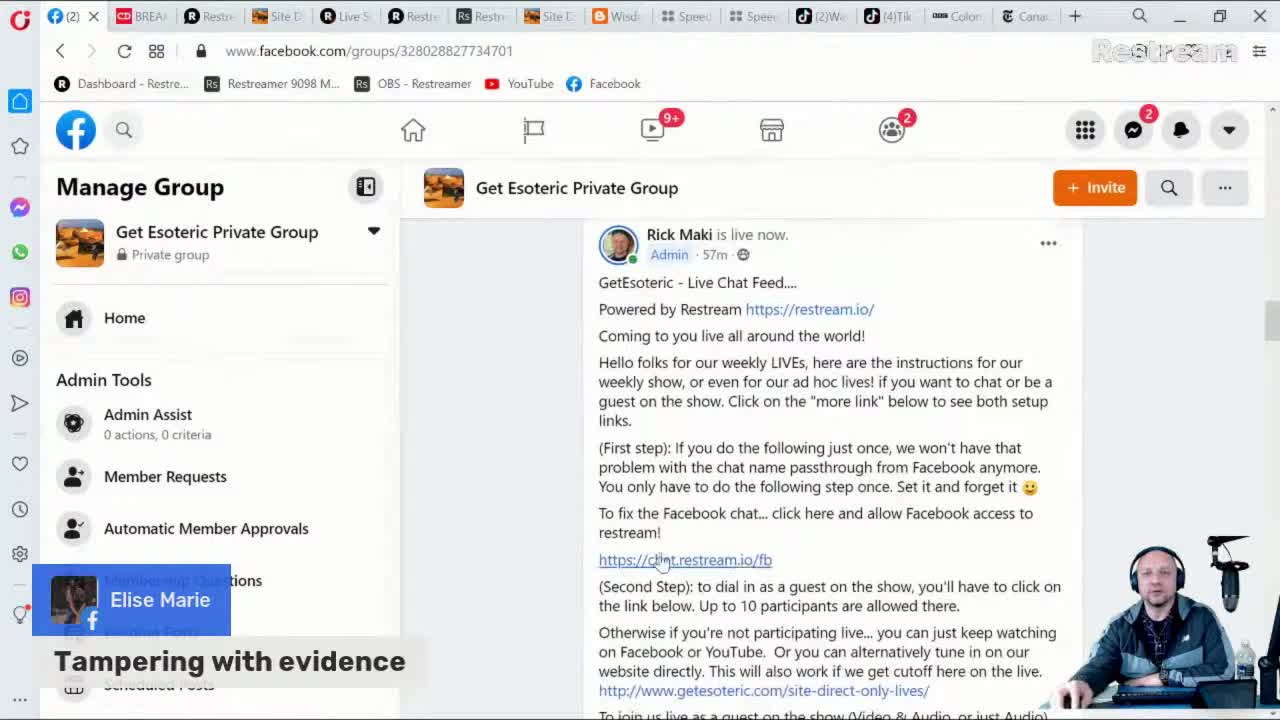This screenshot has height=720, width=1280.
Task: Open the Restreamer 9098 bookmark
Action: click(272, 84)
